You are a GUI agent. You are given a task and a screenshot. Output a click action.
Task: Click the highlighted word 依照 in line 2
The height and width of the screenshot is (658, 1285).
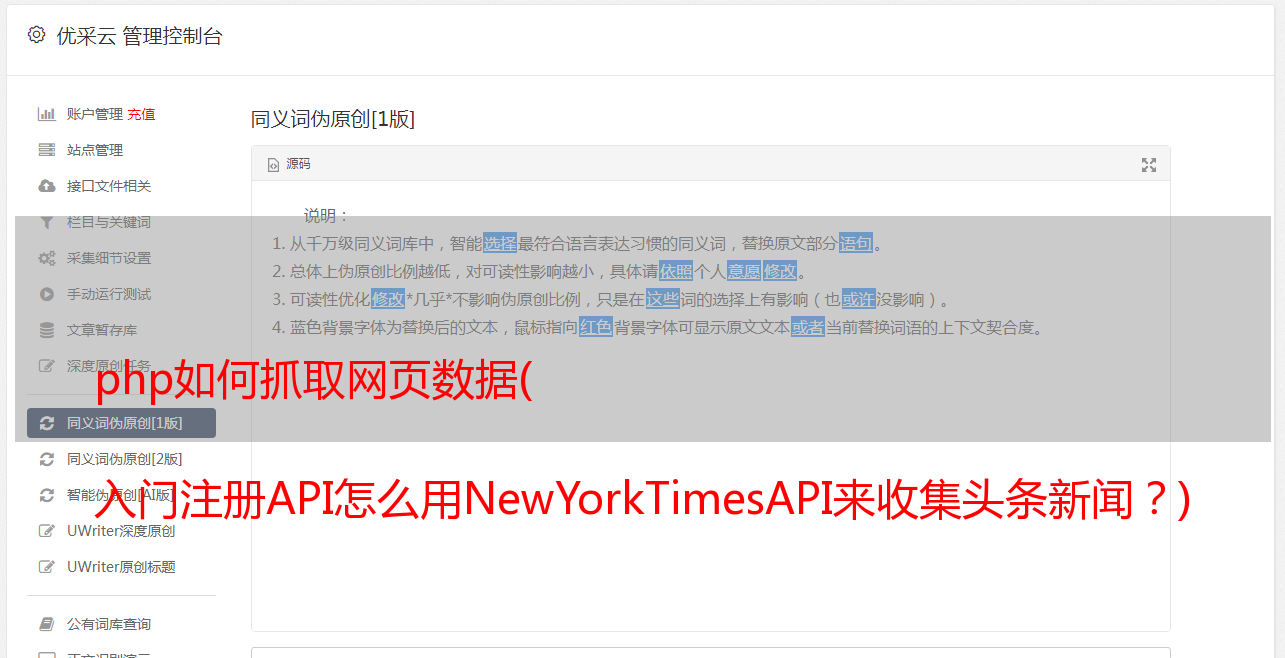(x=676, y=271)
